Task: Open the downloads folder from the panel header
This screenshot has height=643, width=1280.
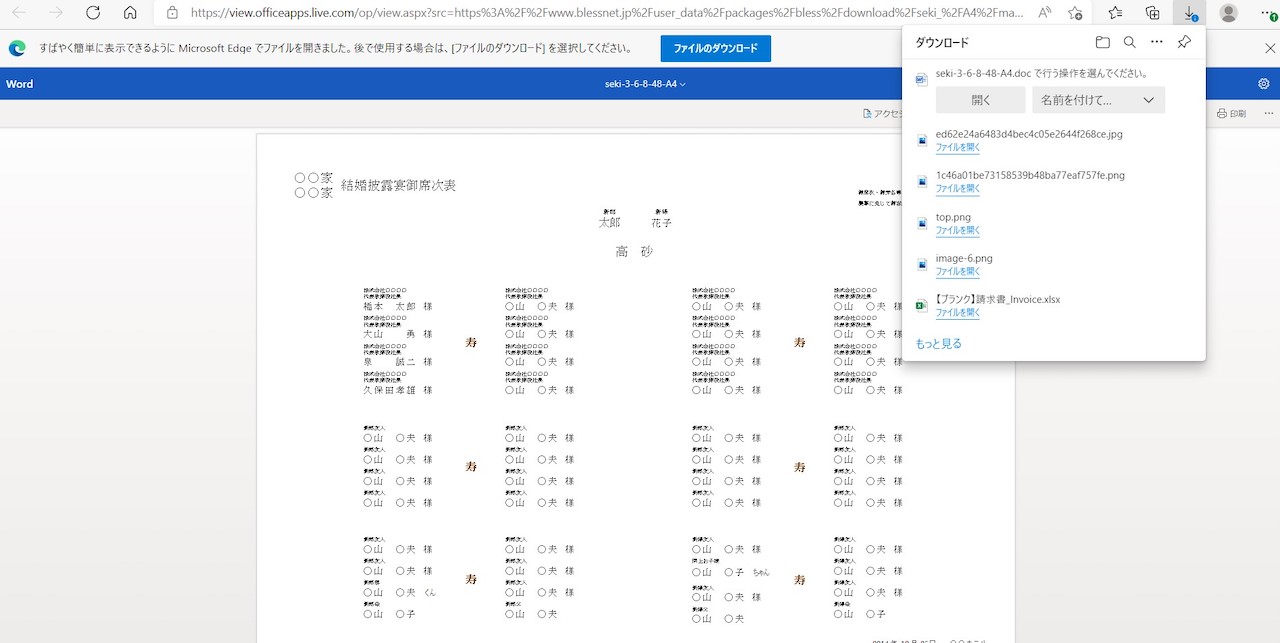Action: (1102, 42)
